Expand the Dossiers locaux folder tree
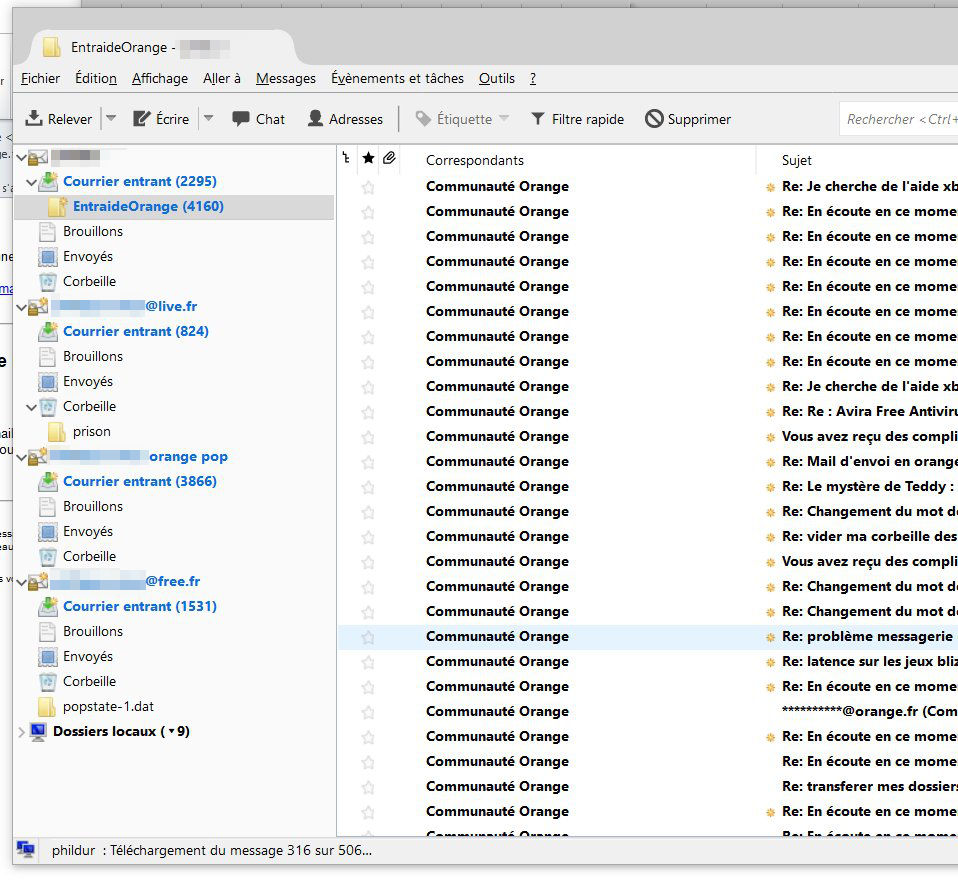Screen dimensions: 958x883 22,732
